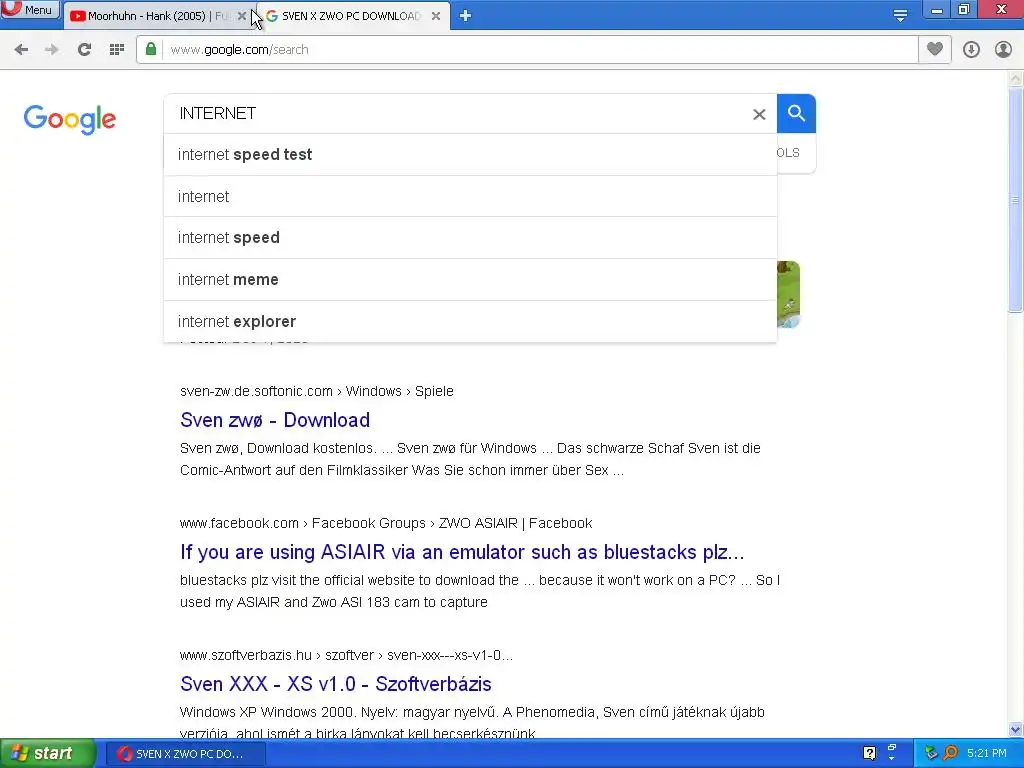Choose suggestion 'internet speed test'
Screen dimensions: 1024x768
point(470,155)
